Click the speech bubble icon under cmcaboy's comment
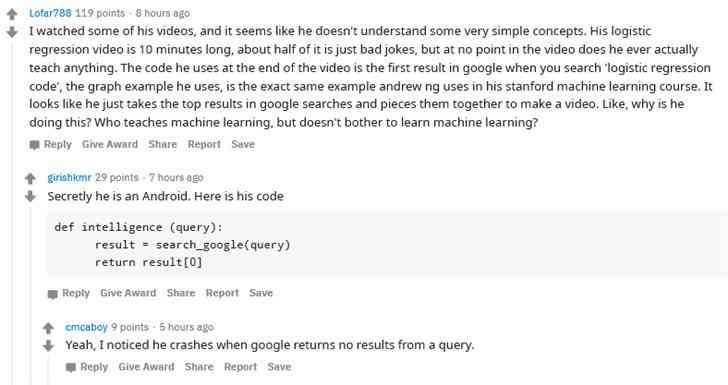Image resolution: width=728 pixels, height=385 pixels. coord(71,368)
